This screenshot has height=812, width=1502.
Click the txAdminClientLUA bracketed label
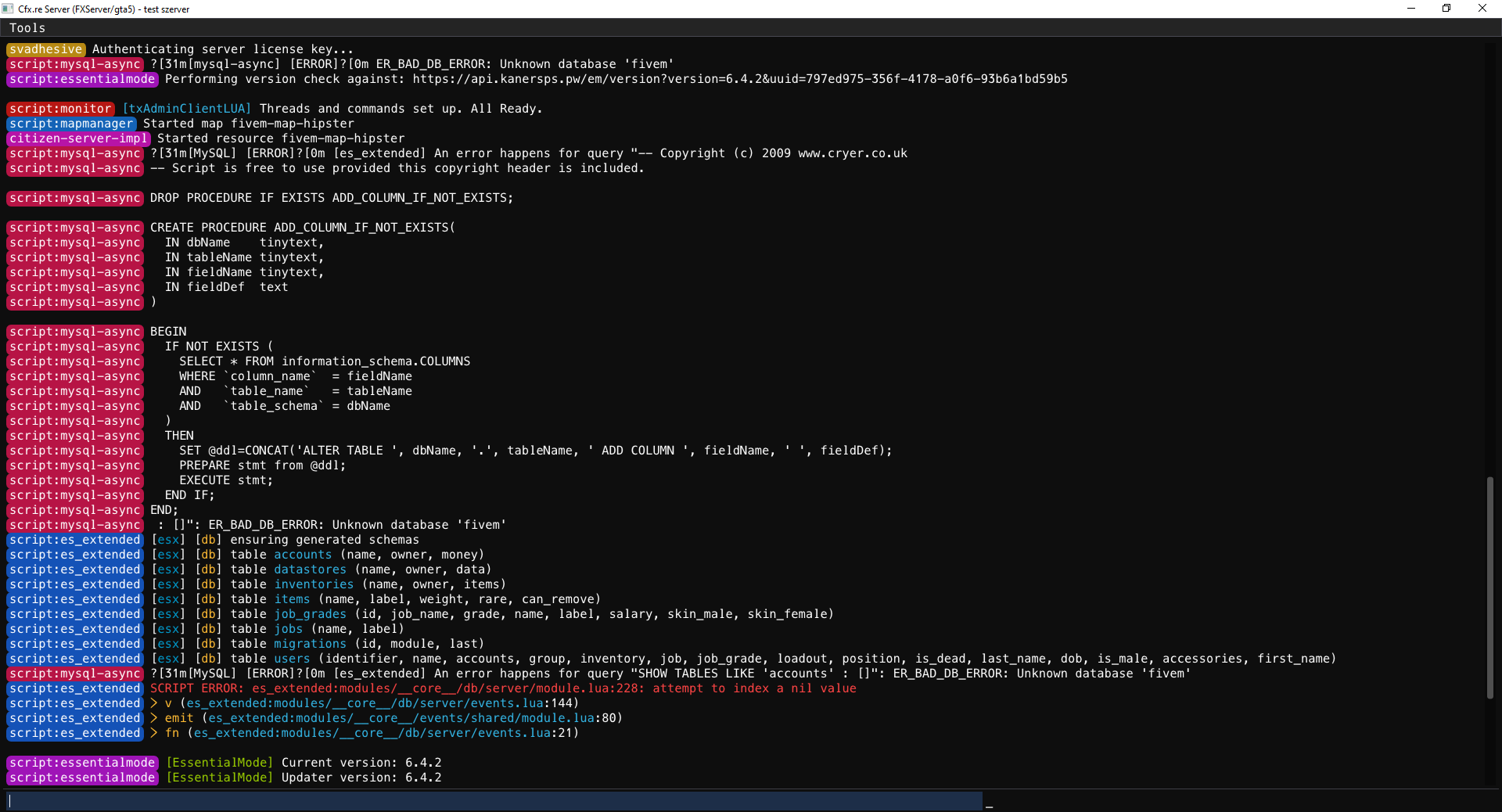(x=187, y=108)
